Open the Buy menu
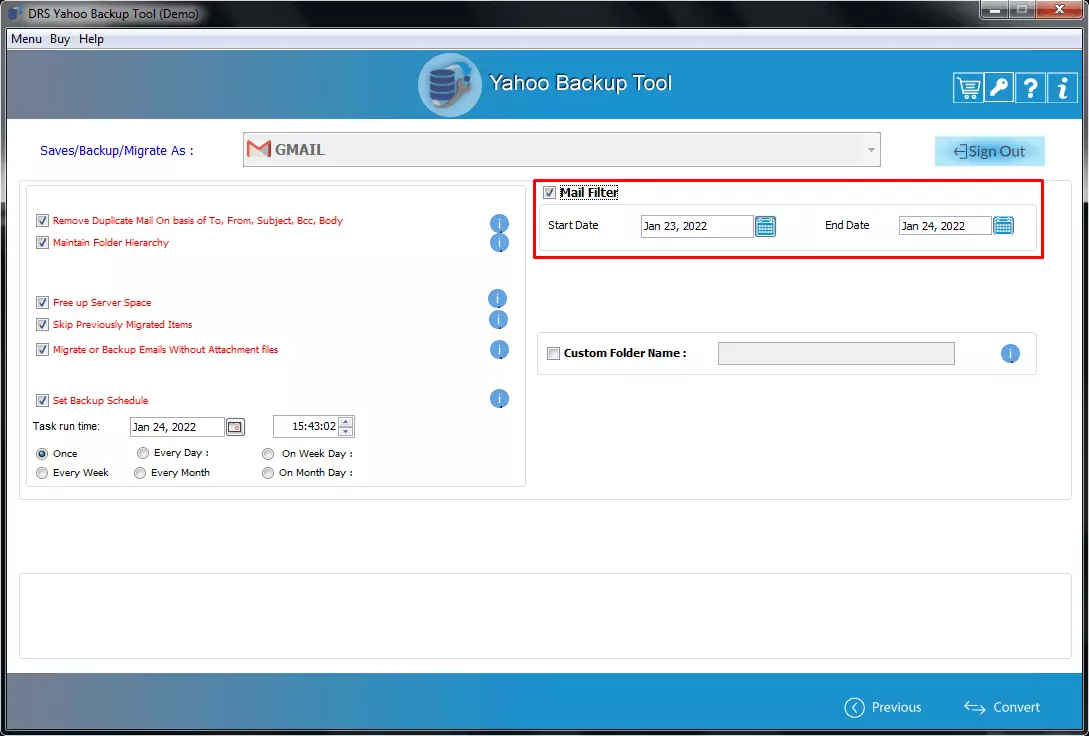Viewport: 1089px width, 736px height. pyautogui.click(x=60, y=39)
